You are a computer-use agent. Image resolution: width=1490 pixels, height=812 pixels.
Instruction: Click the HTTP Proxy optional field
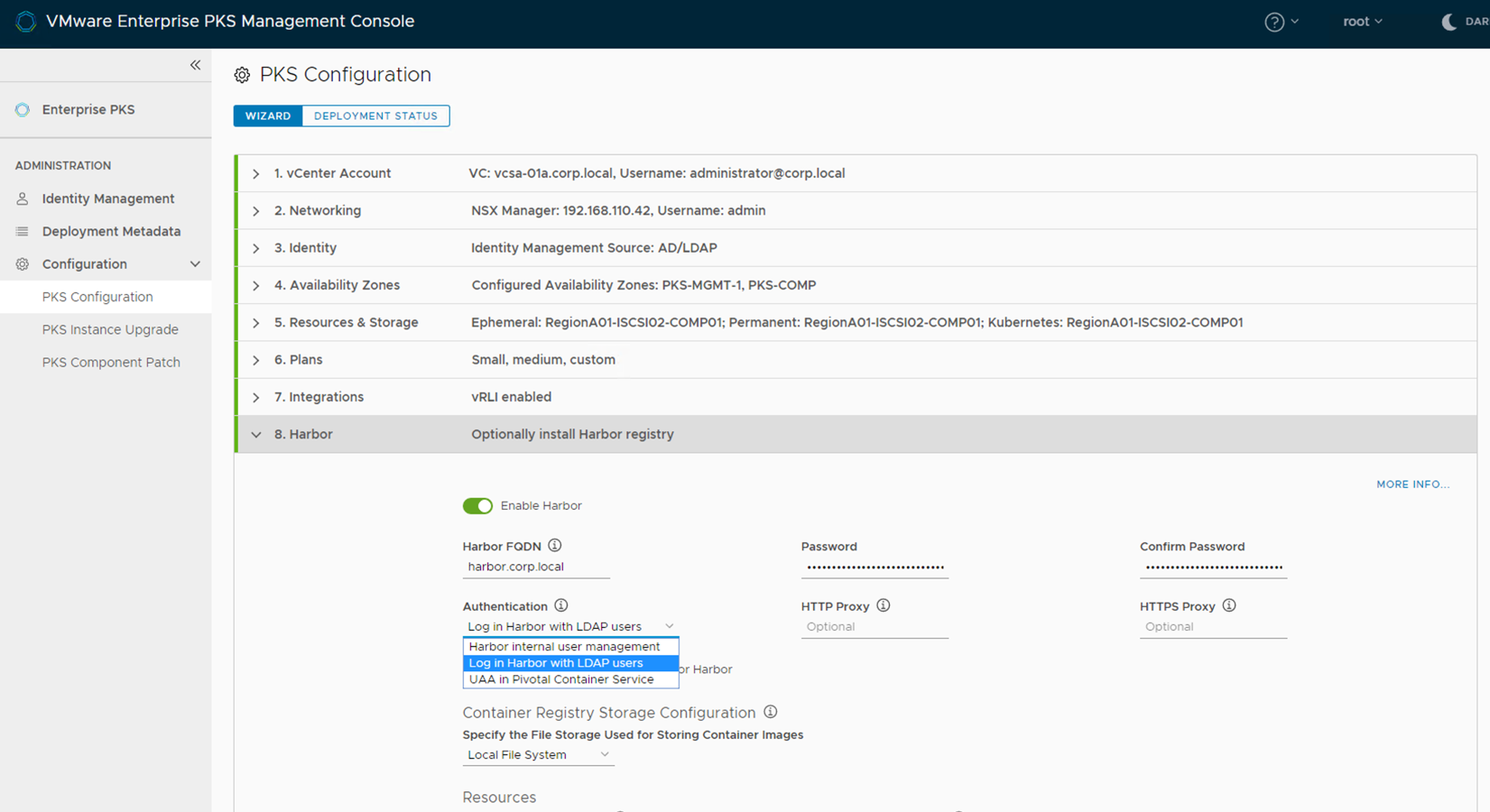875,627
